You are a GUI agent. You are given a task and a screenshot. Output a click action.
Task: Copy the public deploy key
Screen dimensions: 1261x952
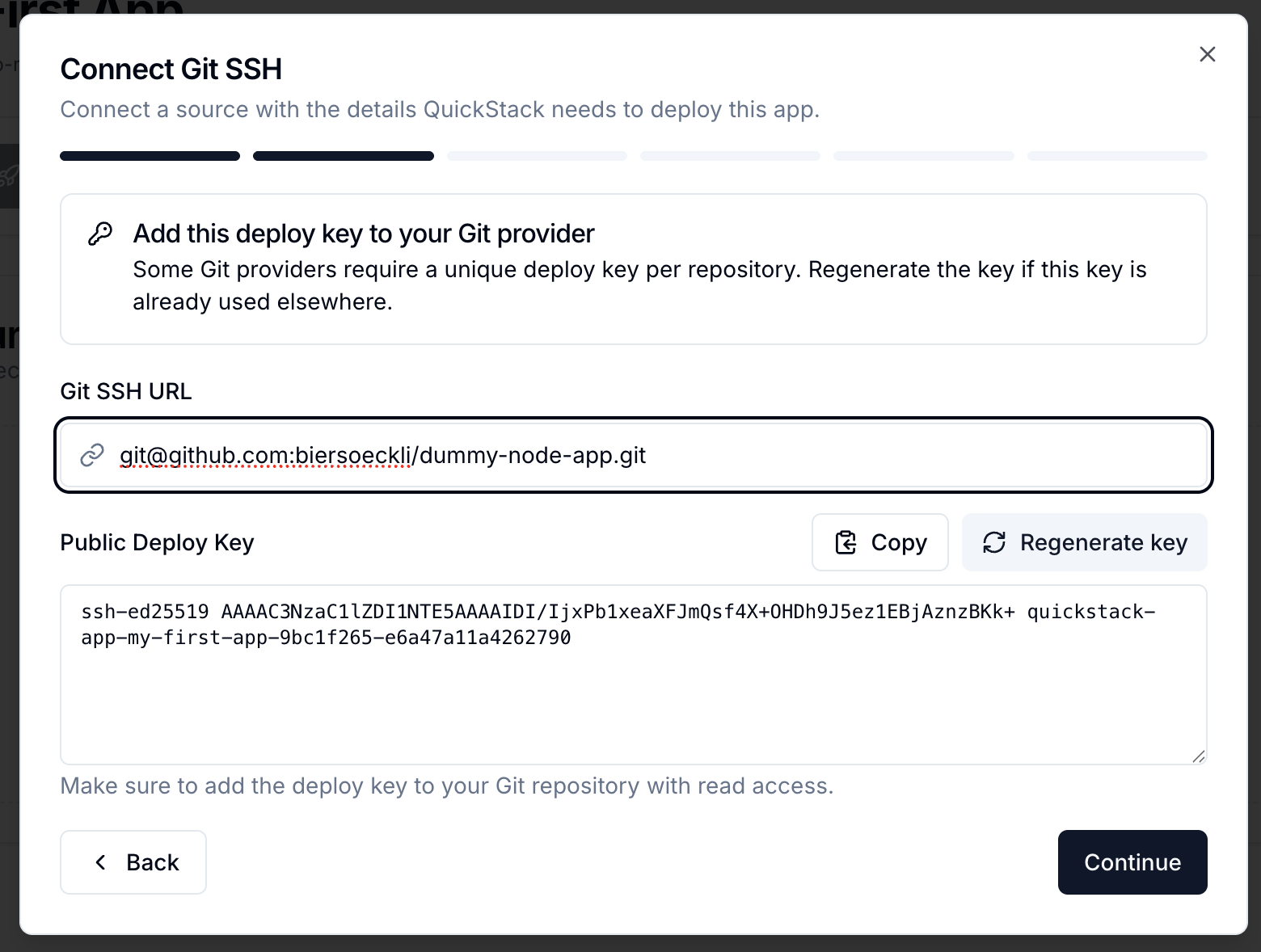(879, 542)
